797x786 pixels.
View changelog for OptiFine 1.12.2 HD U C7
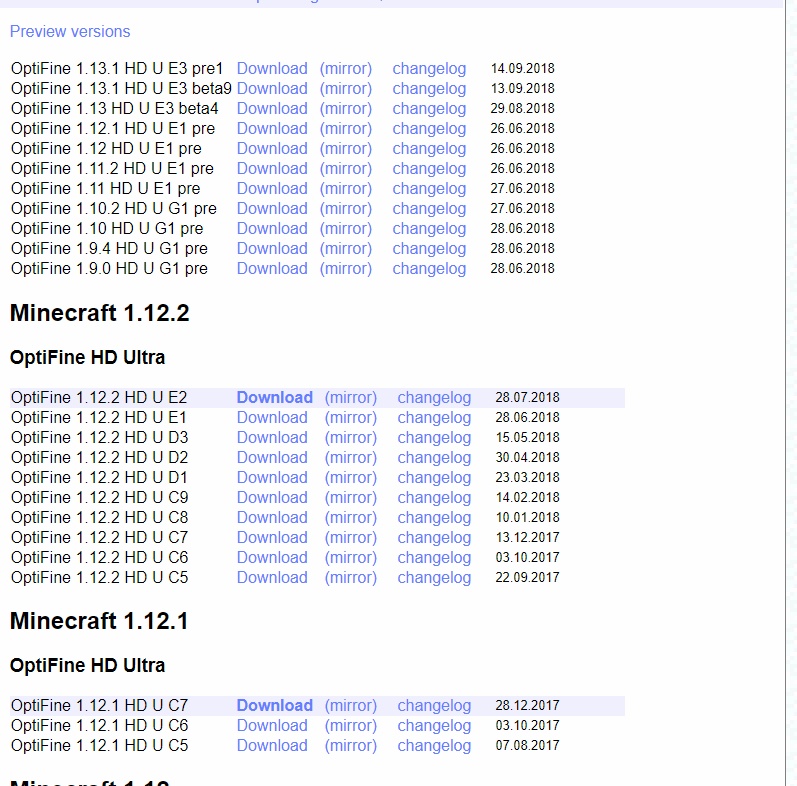(434, 537)
